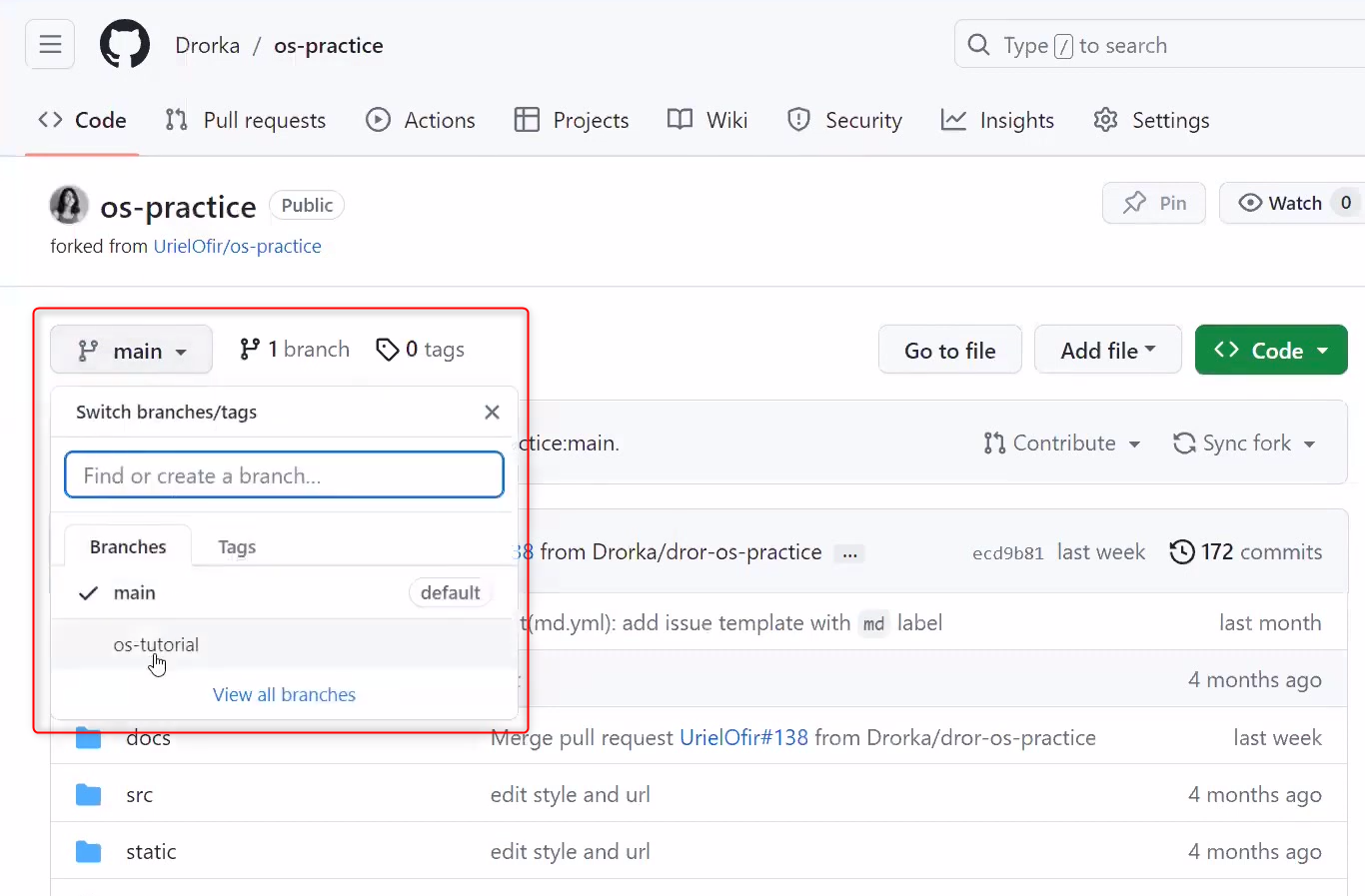
Task: Close the 'Switch branches/tags' popup
Action: click(x=492, y=412)
